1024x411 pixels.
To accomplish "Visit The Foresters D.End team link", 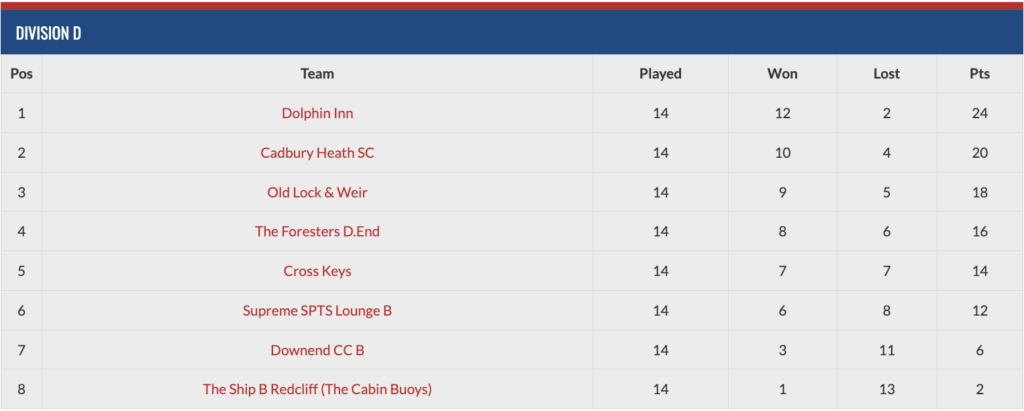I will 317,231.
